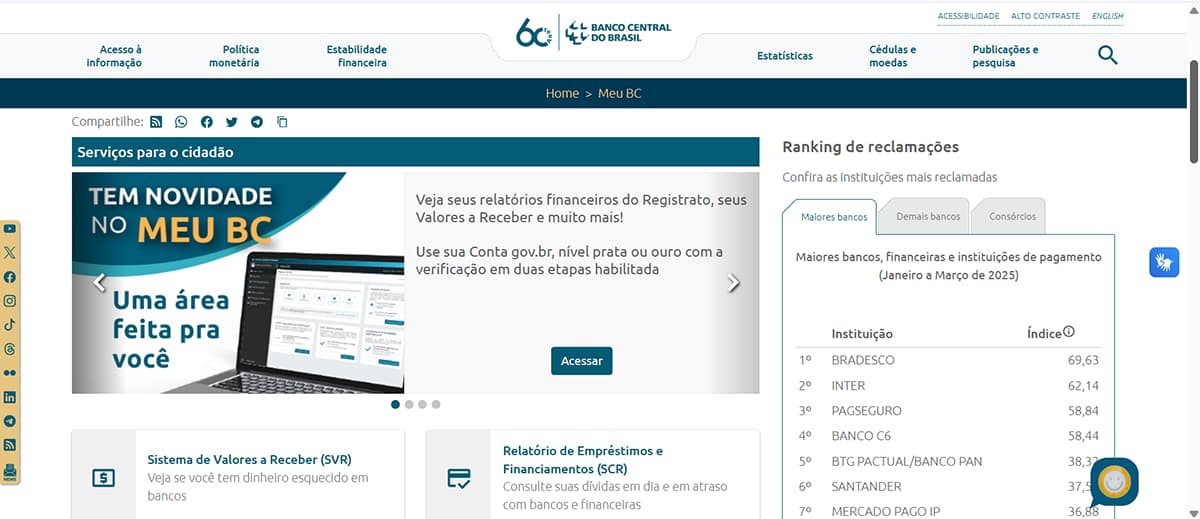Open Flickr in the social sidebar
The width and height of the screenshot is (1200, 519).
click(10, 373)
